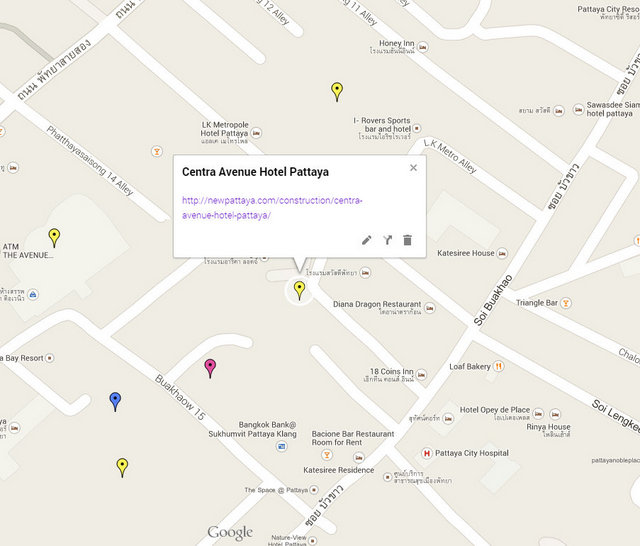Click the selected yellow pin under the popup

(x=300, y=291)
